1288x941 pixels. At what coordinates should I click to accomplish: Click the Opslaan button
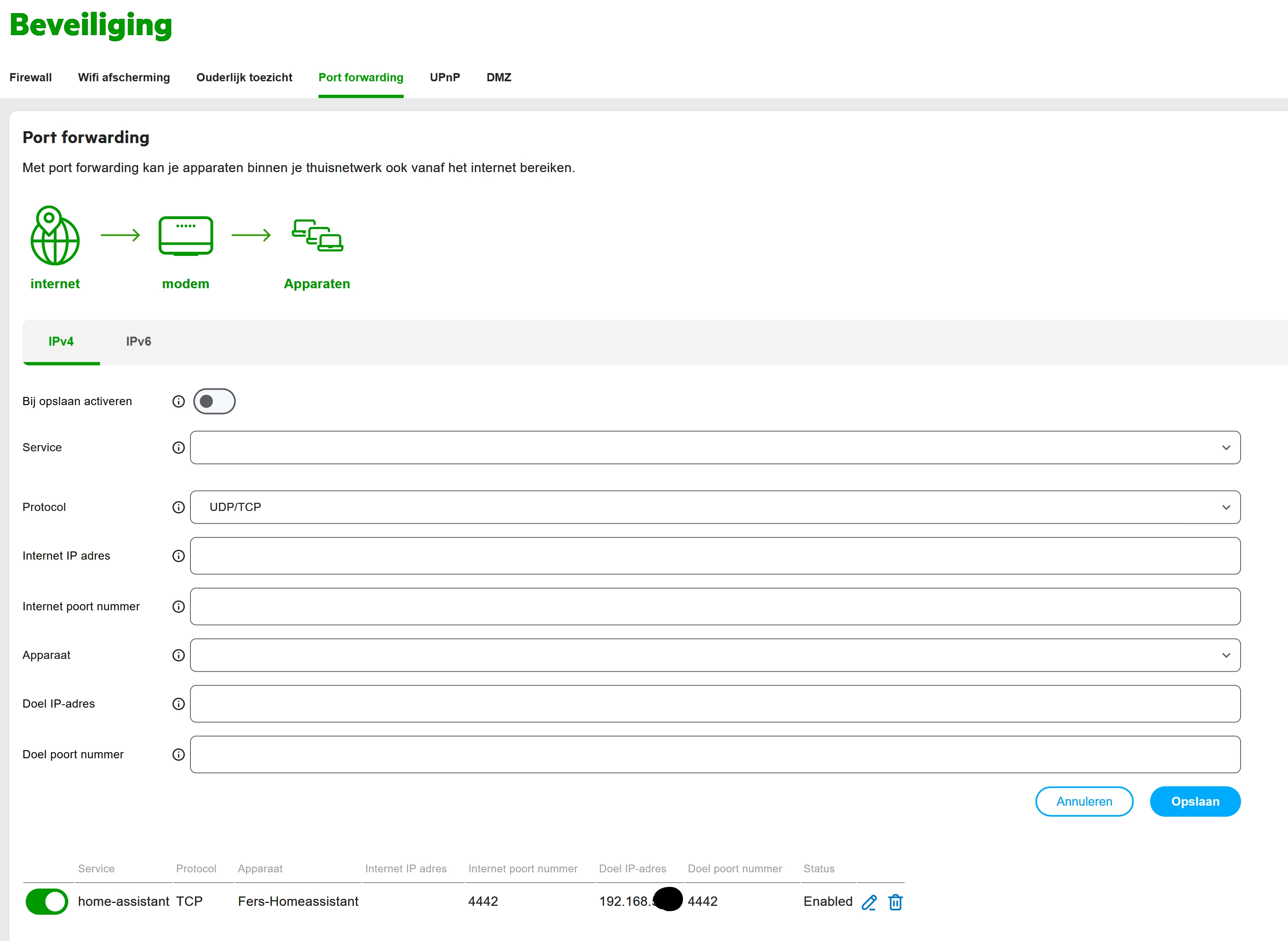click(x=1194, y=802)
